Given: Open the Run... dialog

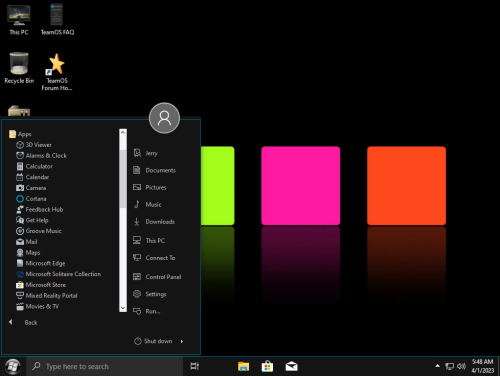Looking at the screenshot, I should pos(147,311).
